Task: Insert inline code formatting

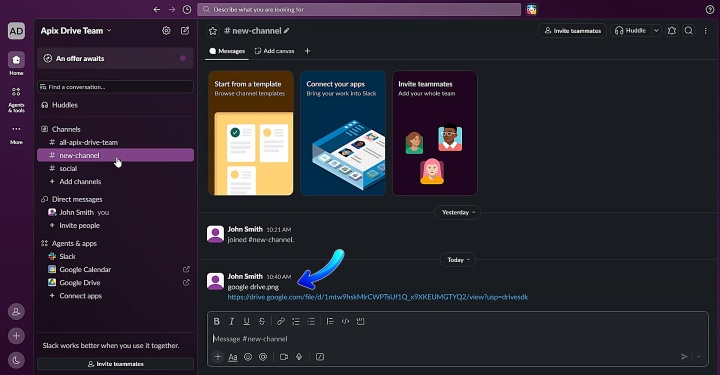Action: (x=345, y=321)
